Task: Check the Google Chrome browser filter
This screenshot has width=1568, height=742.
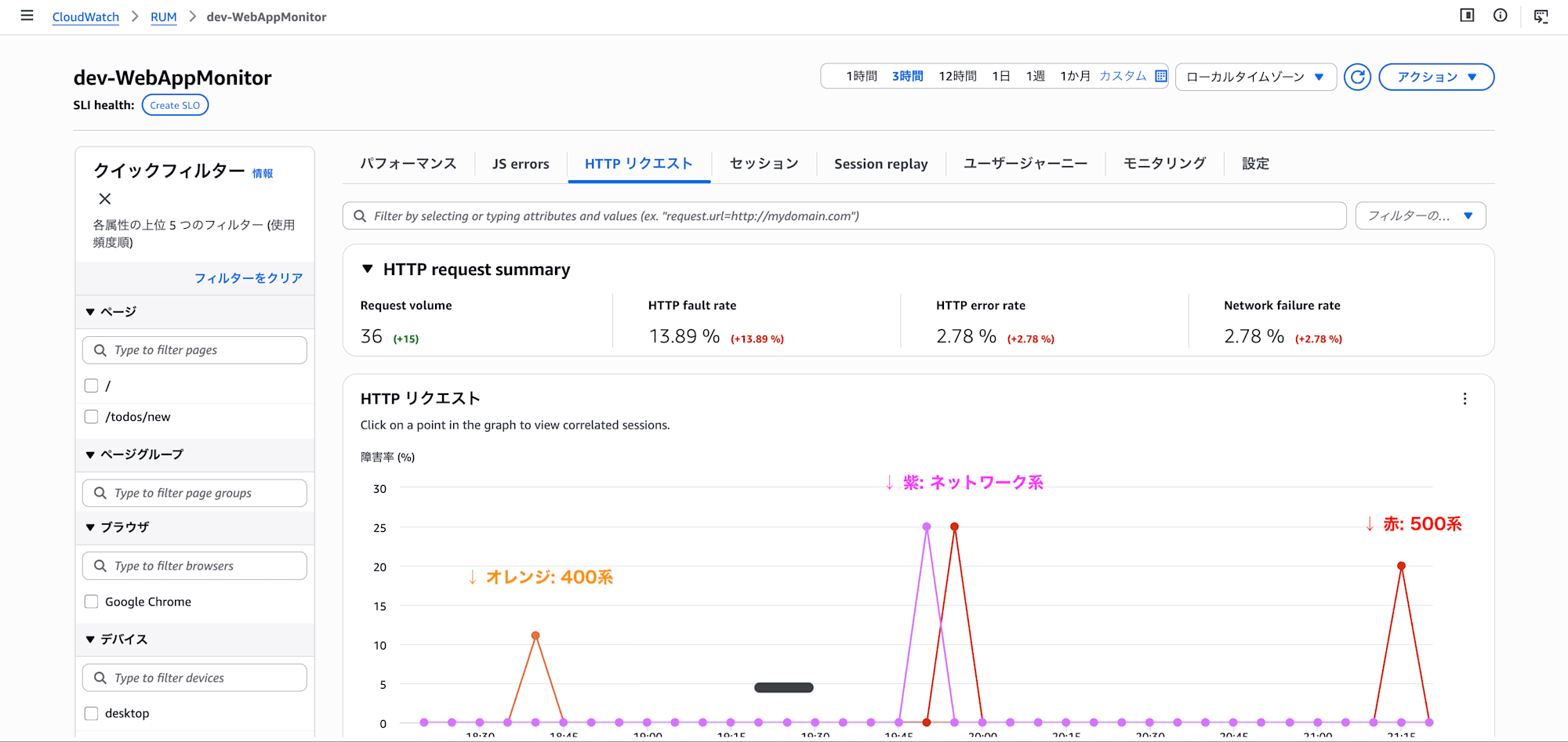Action: pos(91,602)
